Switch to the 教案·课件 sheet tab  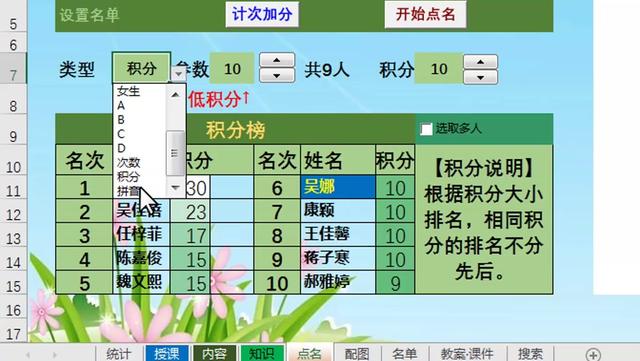[x=467, y=354]
